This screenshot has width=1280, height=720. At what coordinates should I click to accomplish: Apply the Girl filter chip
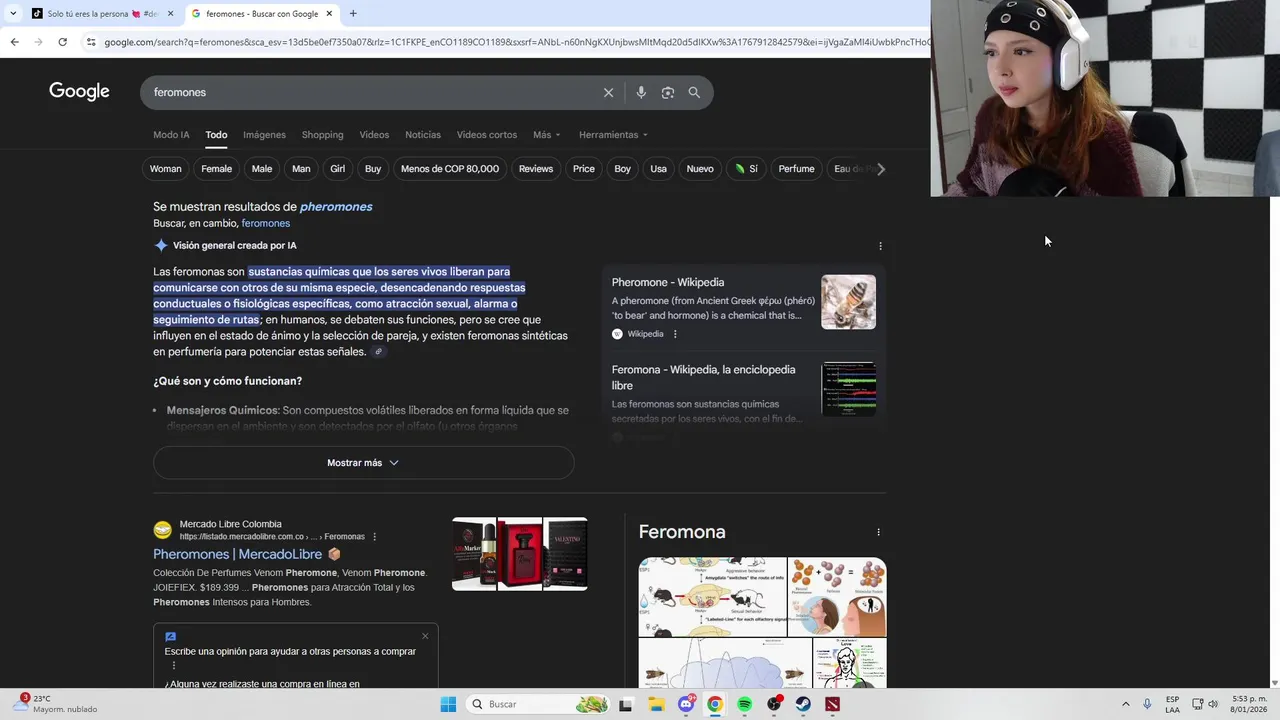point(337,169)
